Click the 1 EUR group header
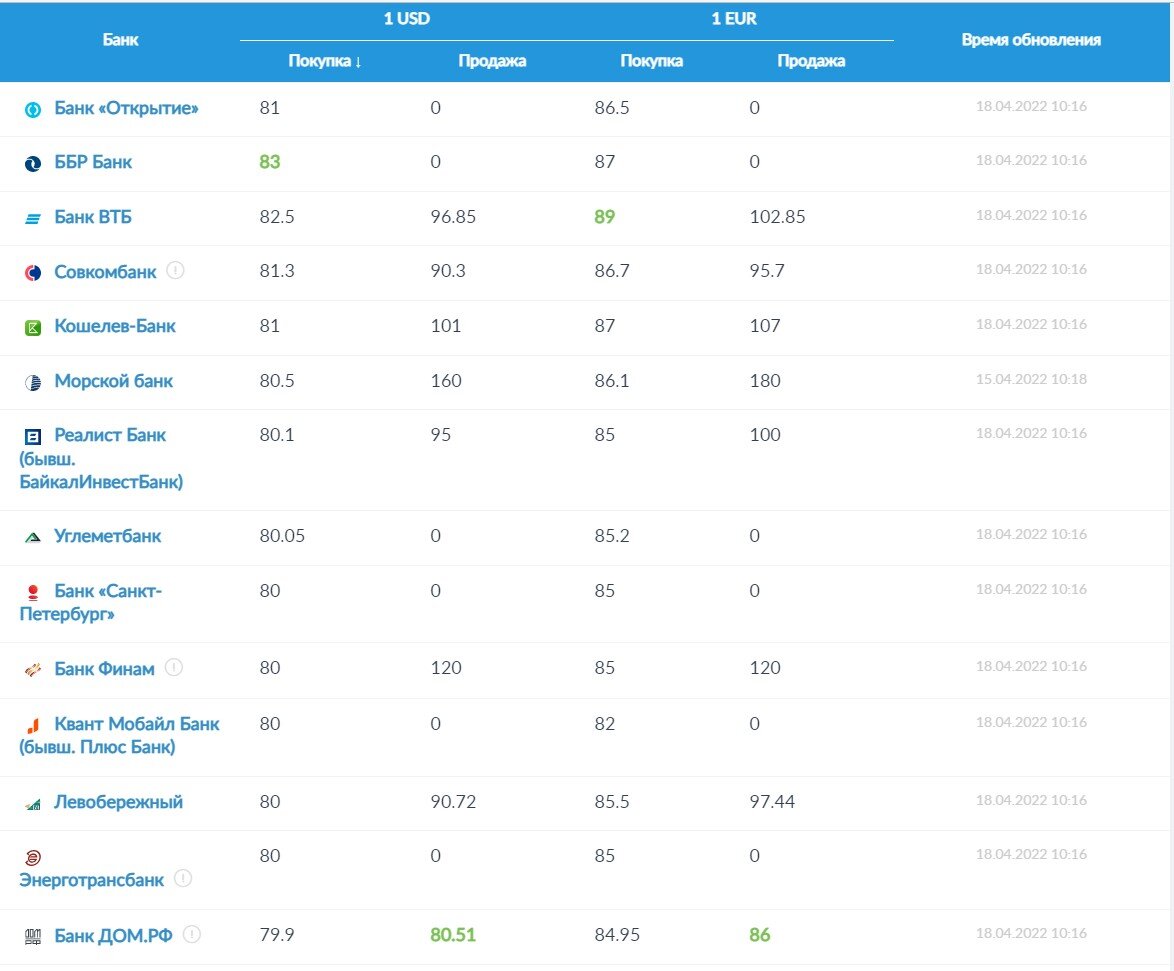 coord(734,19)
